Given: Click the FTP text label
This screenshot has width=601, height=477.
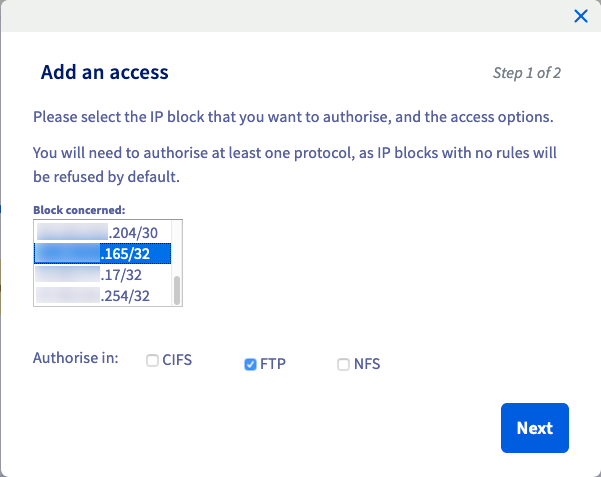Looking at the screenshot, I should tap(273, 364).
